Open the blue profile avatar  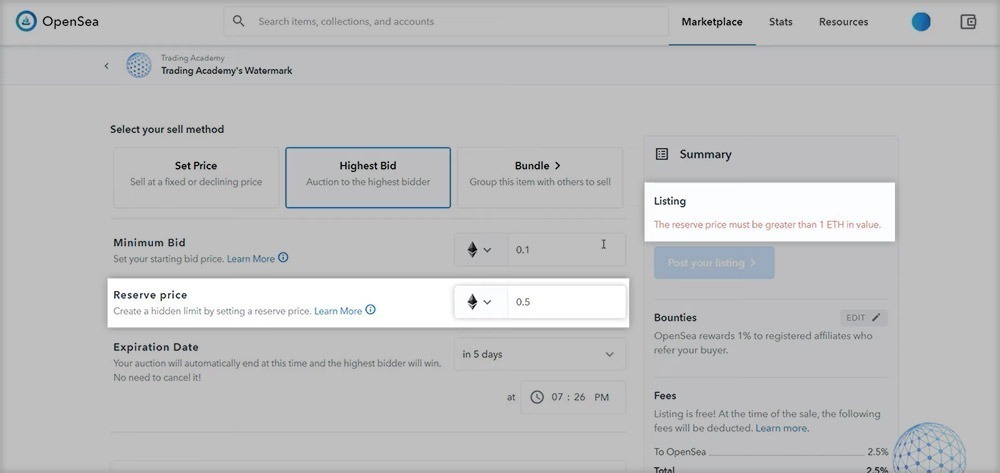(x=921, y=21)
